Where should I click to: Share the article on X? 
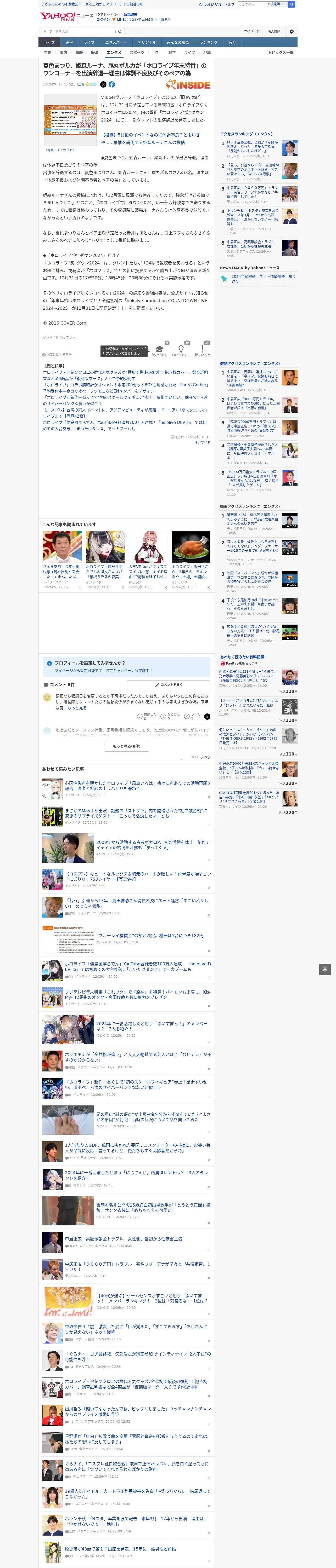[x=103, y=85]
